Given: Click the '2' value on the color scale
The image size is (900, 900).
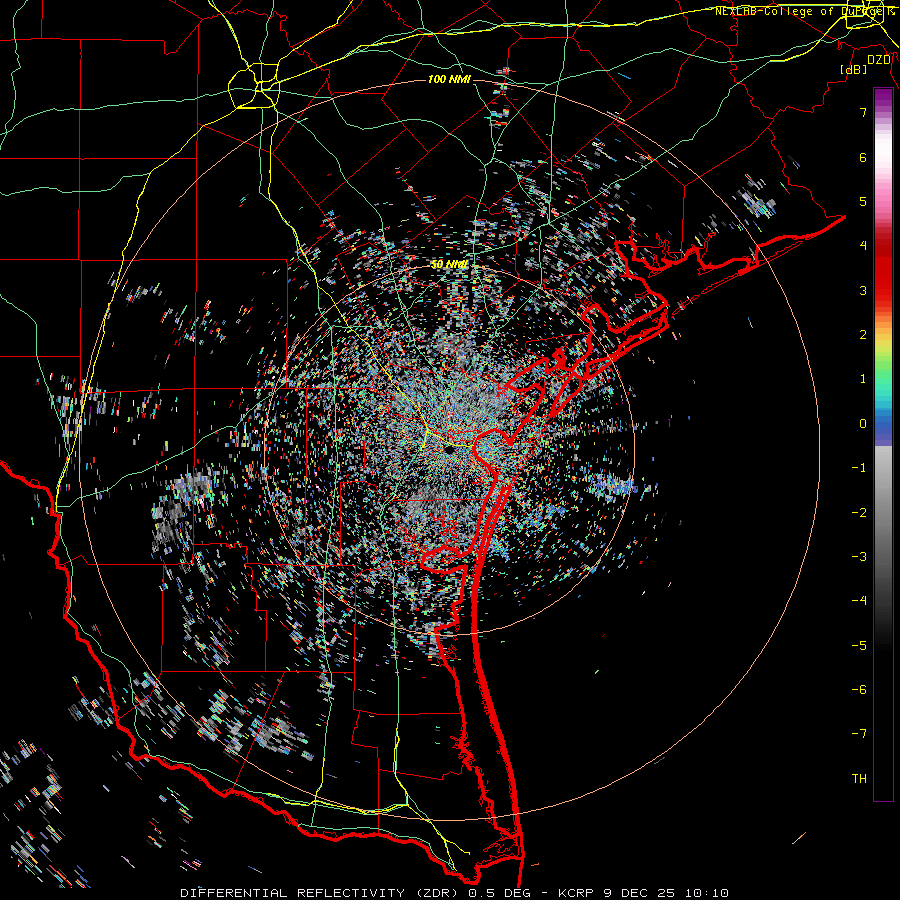Looking at the screenshot, I should pyautogui.click(x=863, y=335).
